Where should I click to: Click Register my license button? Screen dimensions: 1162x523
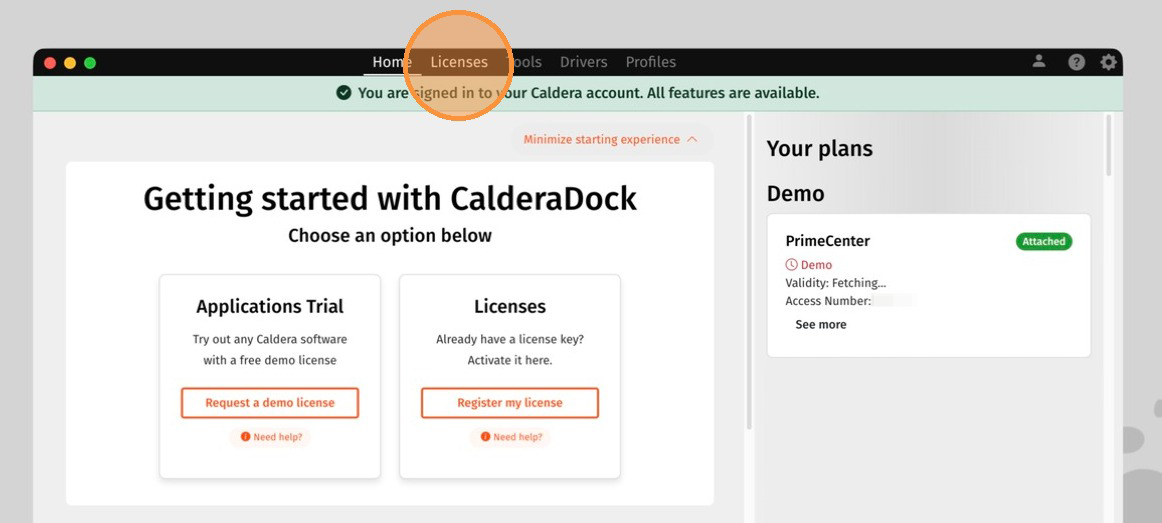(x=510, y=403)
